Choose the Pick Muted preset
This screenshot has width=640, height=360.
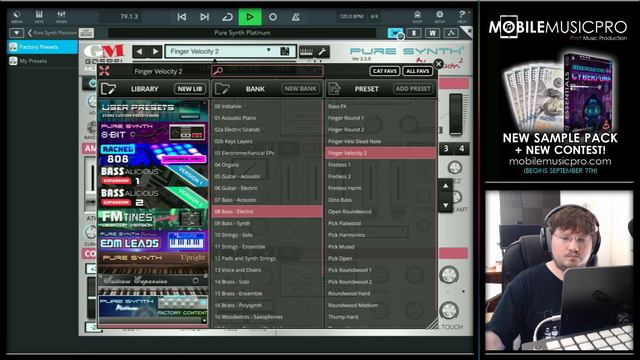point(380,247)
